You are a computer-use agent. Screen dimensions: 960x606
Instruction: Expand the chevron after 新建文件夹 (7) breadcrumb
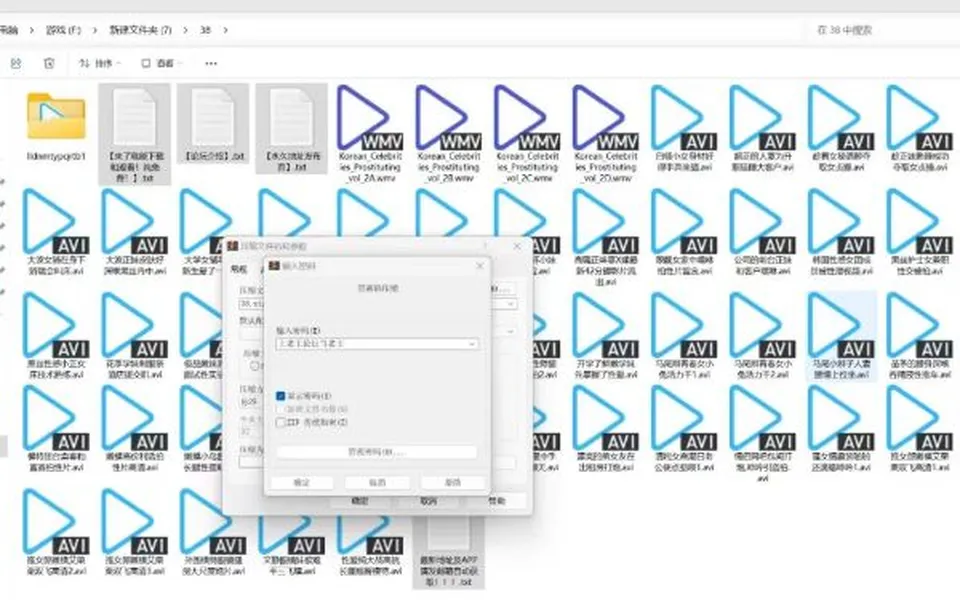[x=185, y=30]
